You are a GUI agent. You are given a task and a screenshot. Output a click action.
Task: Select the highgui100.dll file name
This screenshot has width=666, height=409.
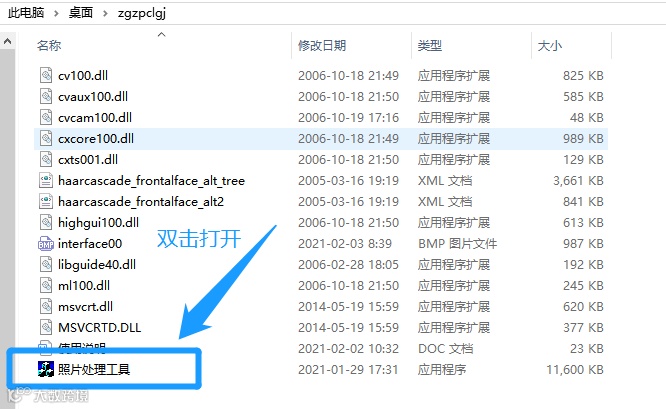[99, 223]
